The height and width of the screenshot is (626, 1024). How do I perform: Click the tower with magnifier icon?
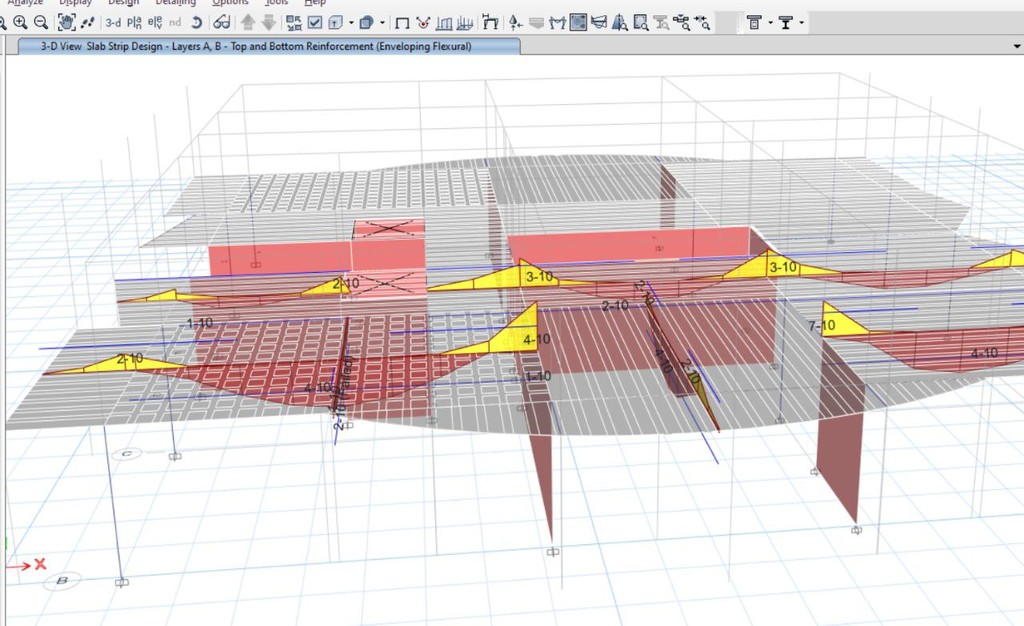coord(620,23)
